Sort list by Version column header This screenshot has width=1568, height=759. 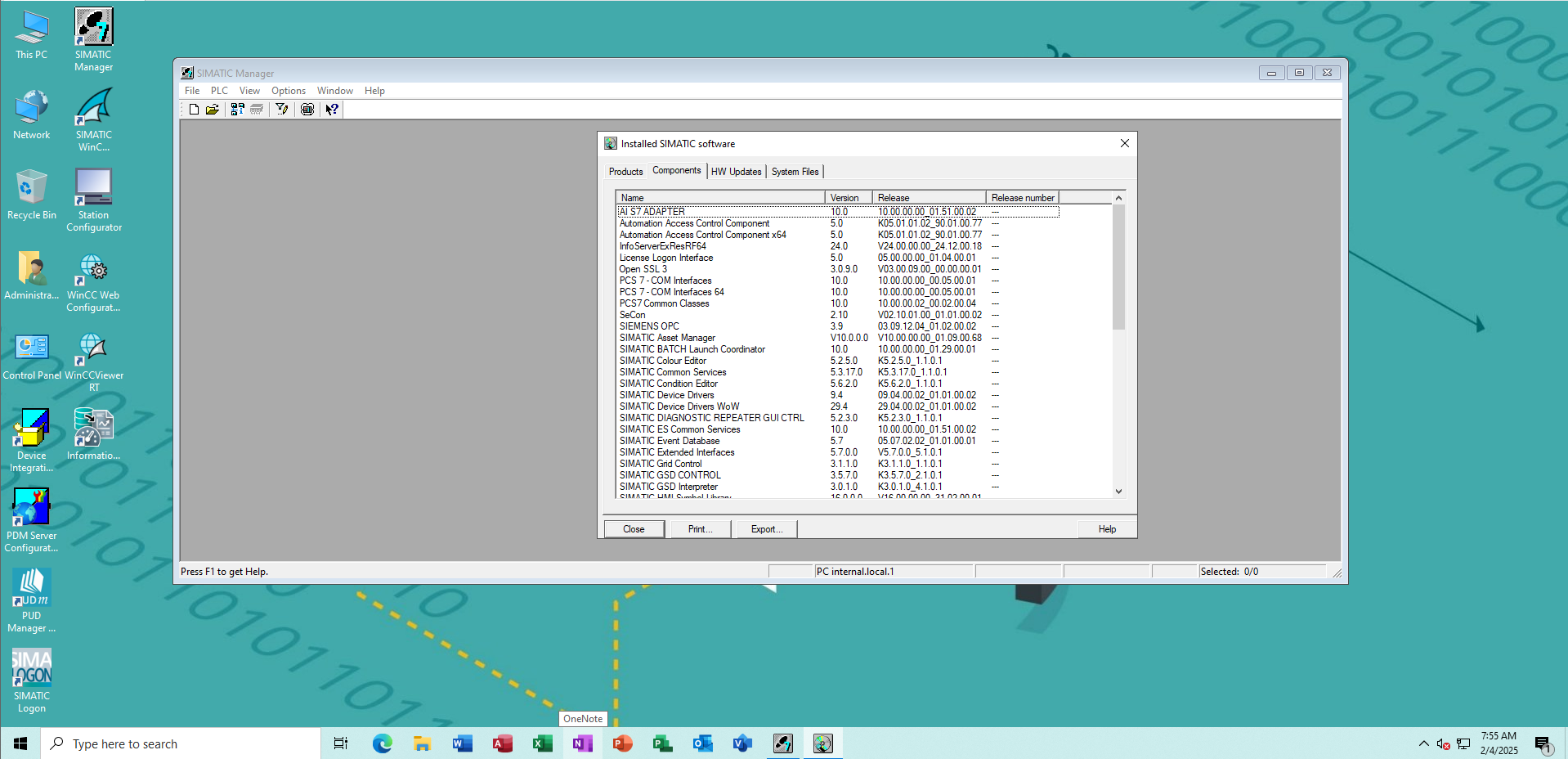pyautogui.click(x=849, y=197)
